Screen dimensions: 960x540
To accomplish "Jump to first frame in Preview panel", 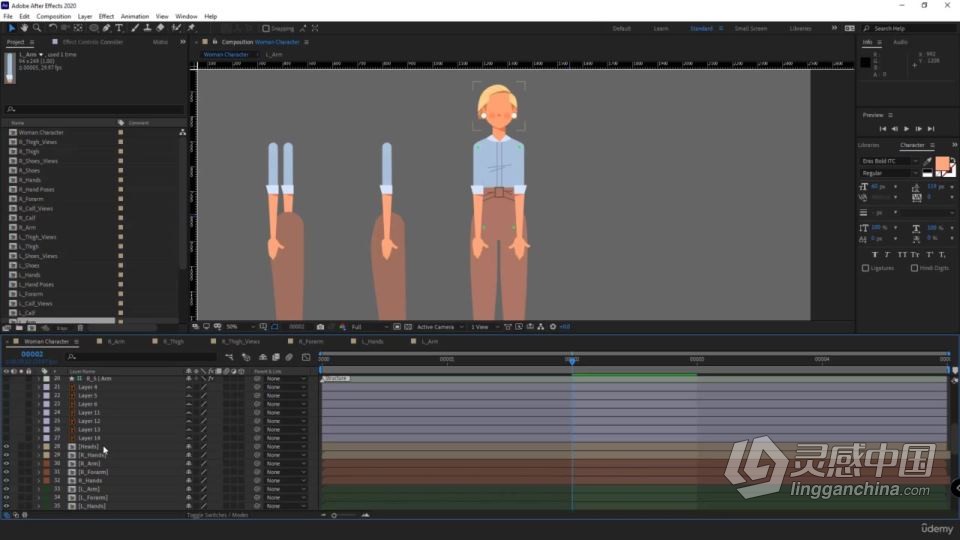I will point(882,129).
